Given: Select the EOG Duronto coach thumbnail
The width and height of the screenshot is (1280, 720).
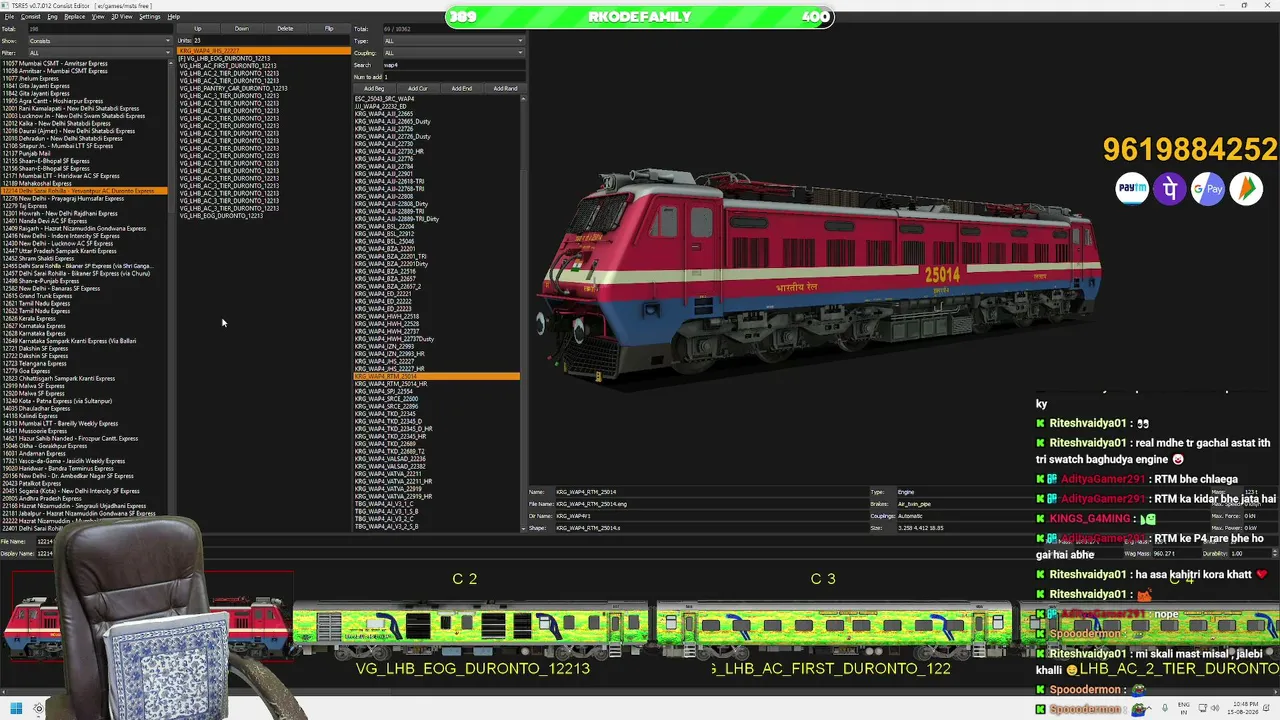Looking at the screenshot, I should (472, 626).
